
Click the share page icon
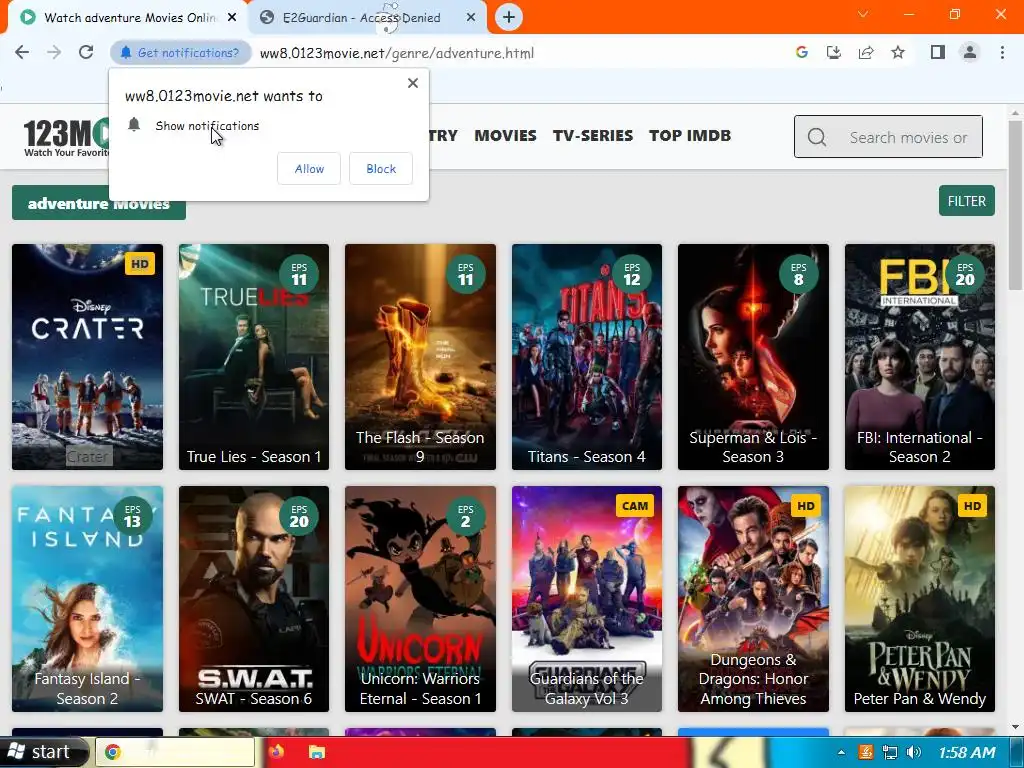tap(866, 52)
